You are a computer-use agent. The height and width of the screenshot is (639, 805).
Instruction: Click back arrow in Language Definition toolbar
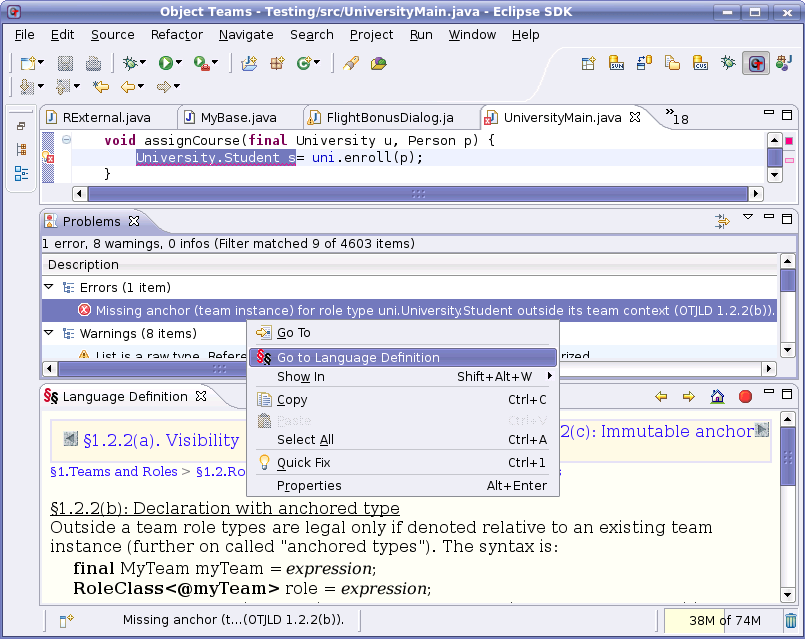pyautogui.click(x=661, y=397)
